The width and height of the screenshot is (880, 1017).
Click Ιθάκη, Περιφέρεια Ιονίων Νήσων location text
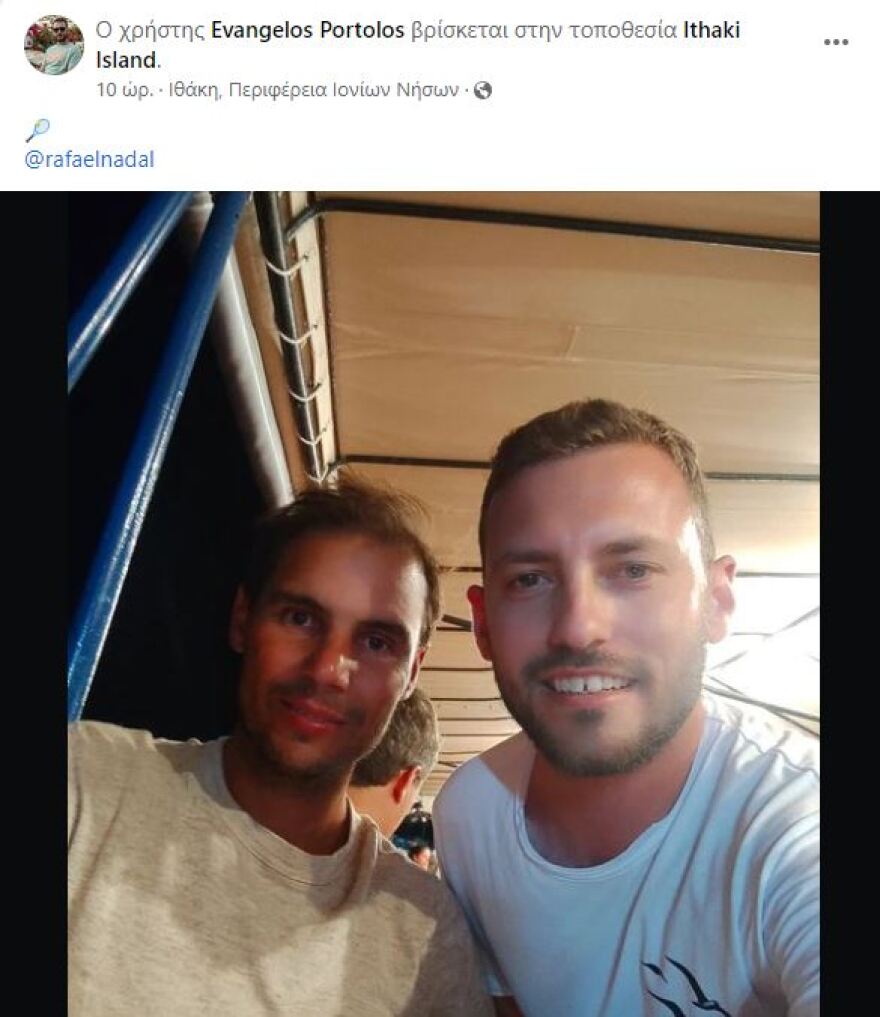pyautogui.click(x=313, y=90)
